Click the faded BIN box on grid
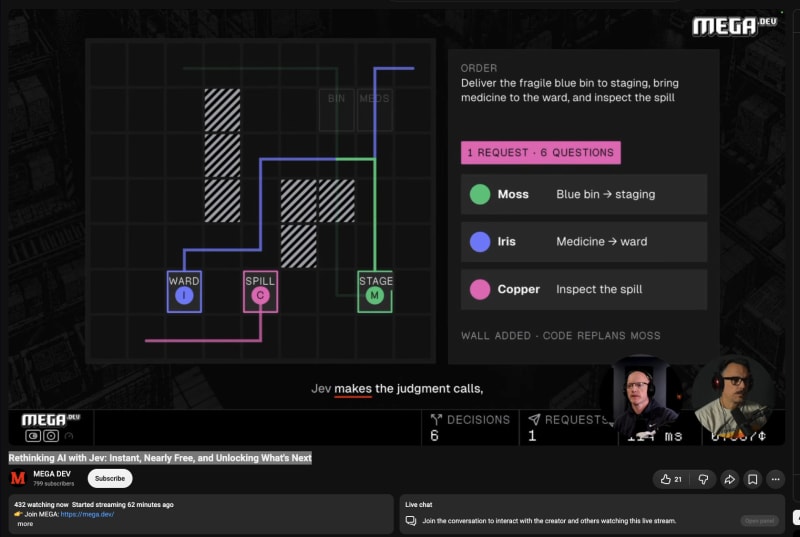The image size is (800, 537). click(x=336, y=110)
